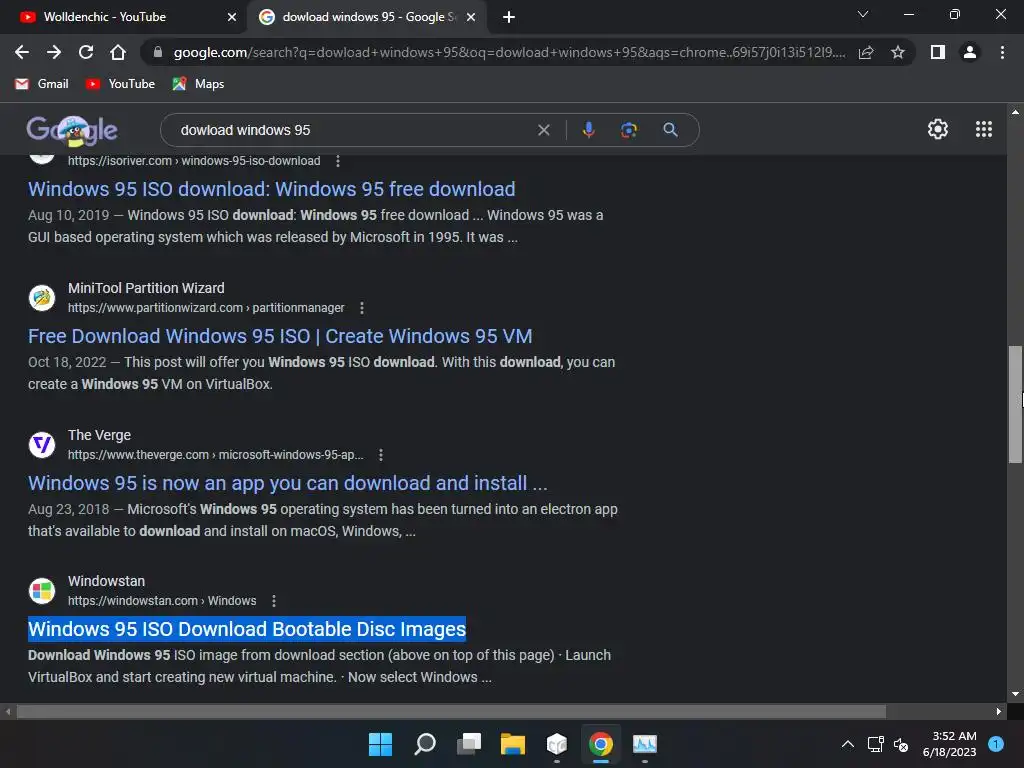The height and width of the screenshot is (768, 1024).
Task: Open the Windows Start menu
Action: [x=380, y=744]
